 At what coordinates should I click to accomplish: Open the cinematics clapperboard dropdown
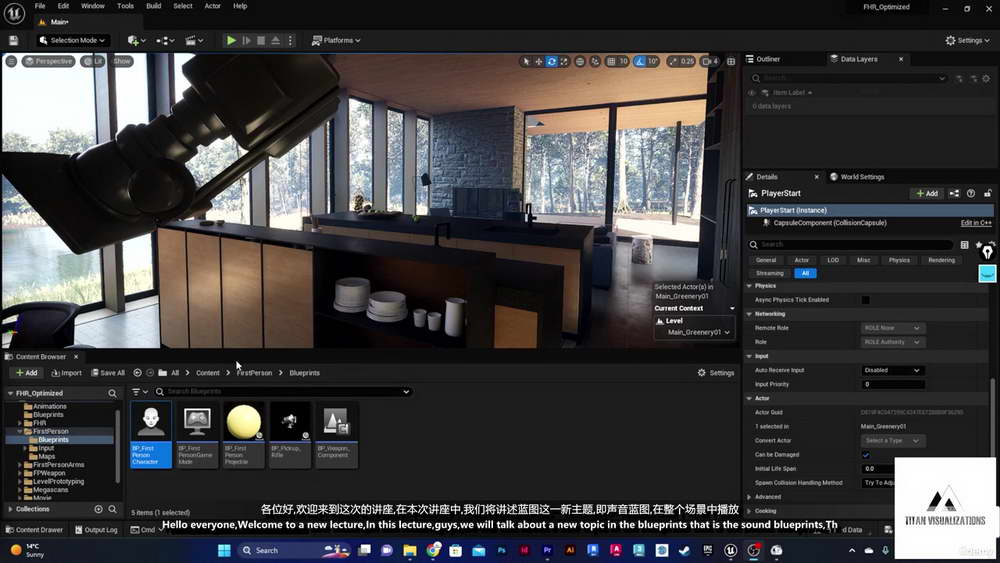click(194, 40)
